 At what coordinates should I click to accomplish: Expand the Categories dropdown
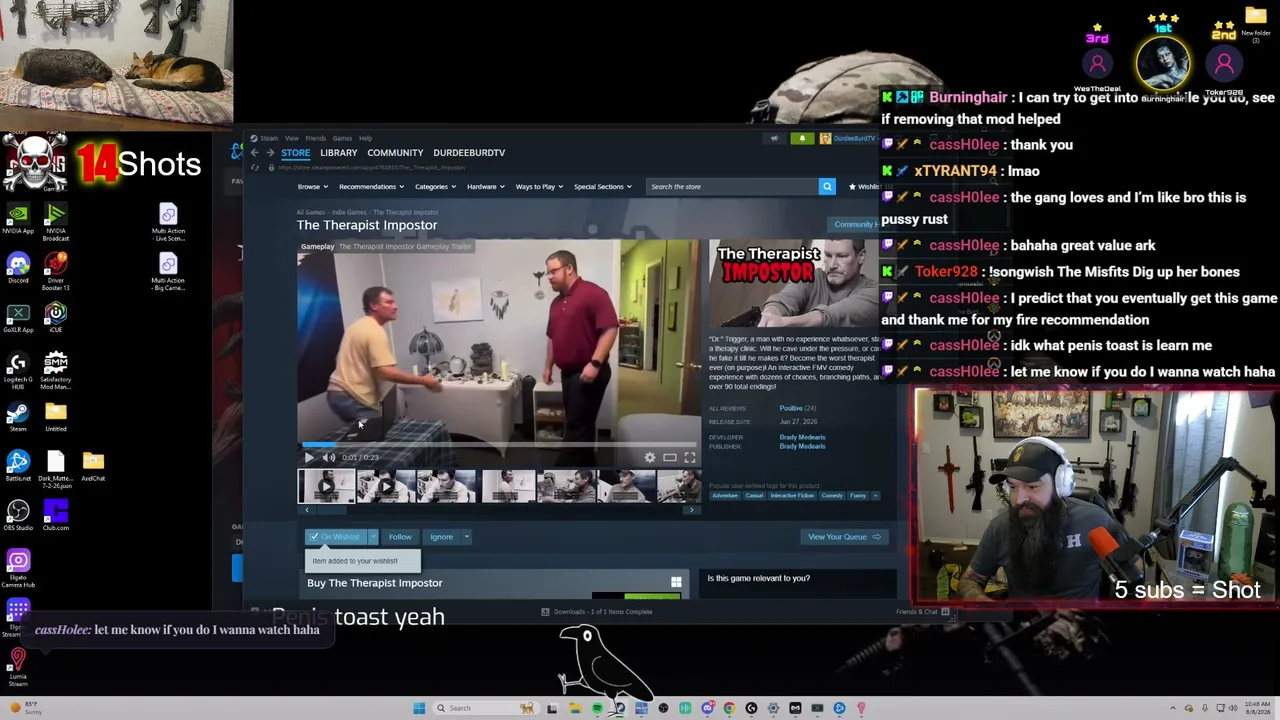coord(435,187)
